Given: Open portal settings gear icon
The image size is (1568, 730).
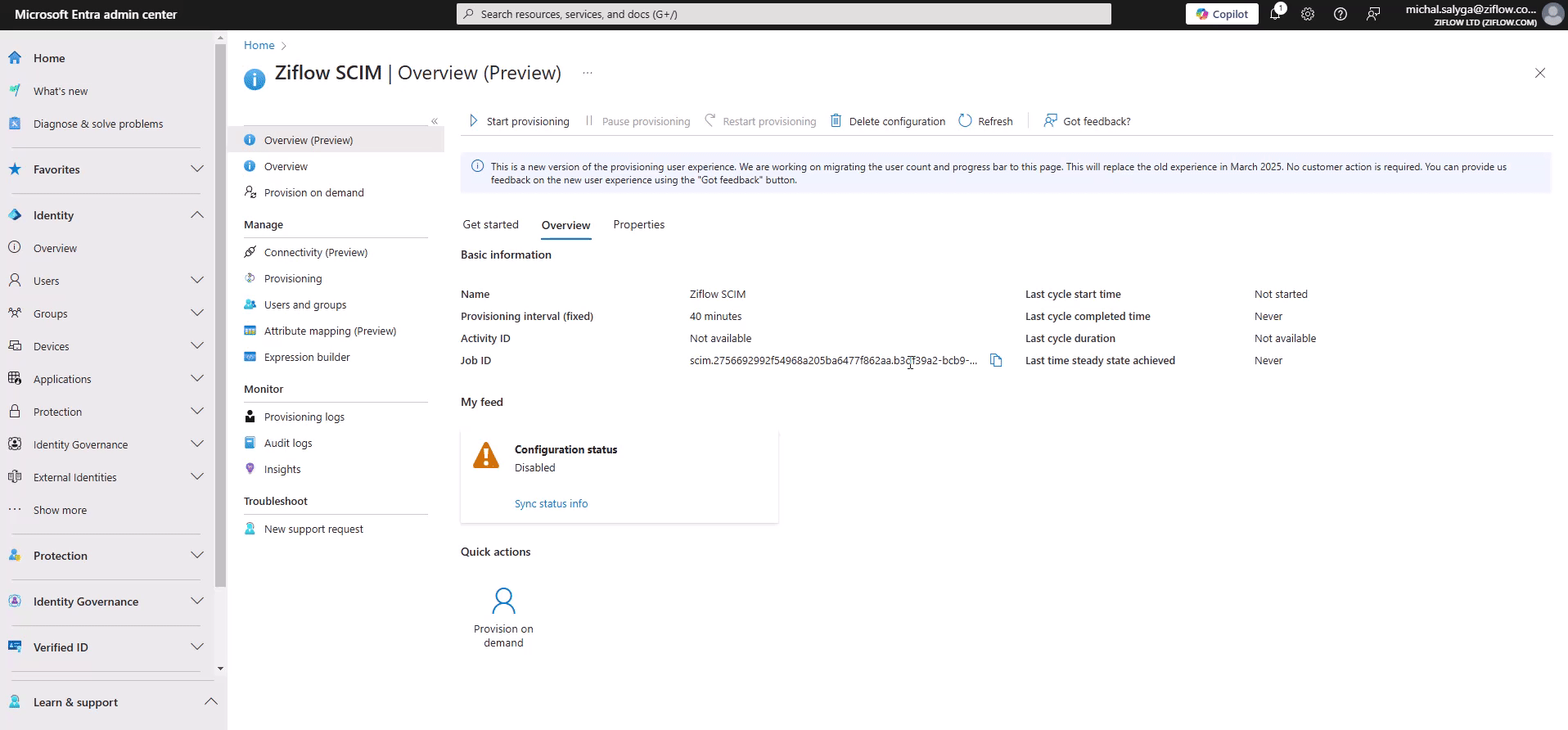Looking at the screenshot, I should click(x=1308, y=14).
